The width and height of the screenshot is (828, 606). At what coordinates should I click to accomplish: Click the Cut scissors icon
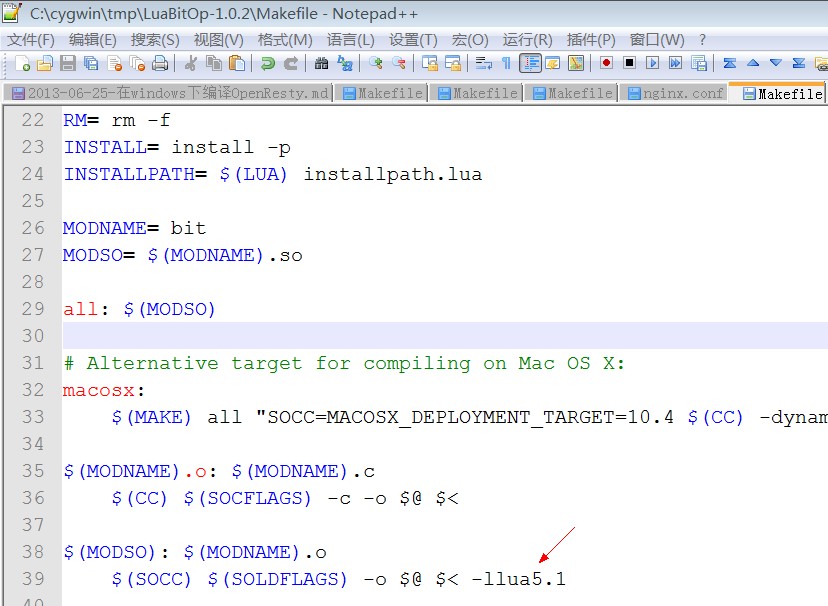coord(190,63)
